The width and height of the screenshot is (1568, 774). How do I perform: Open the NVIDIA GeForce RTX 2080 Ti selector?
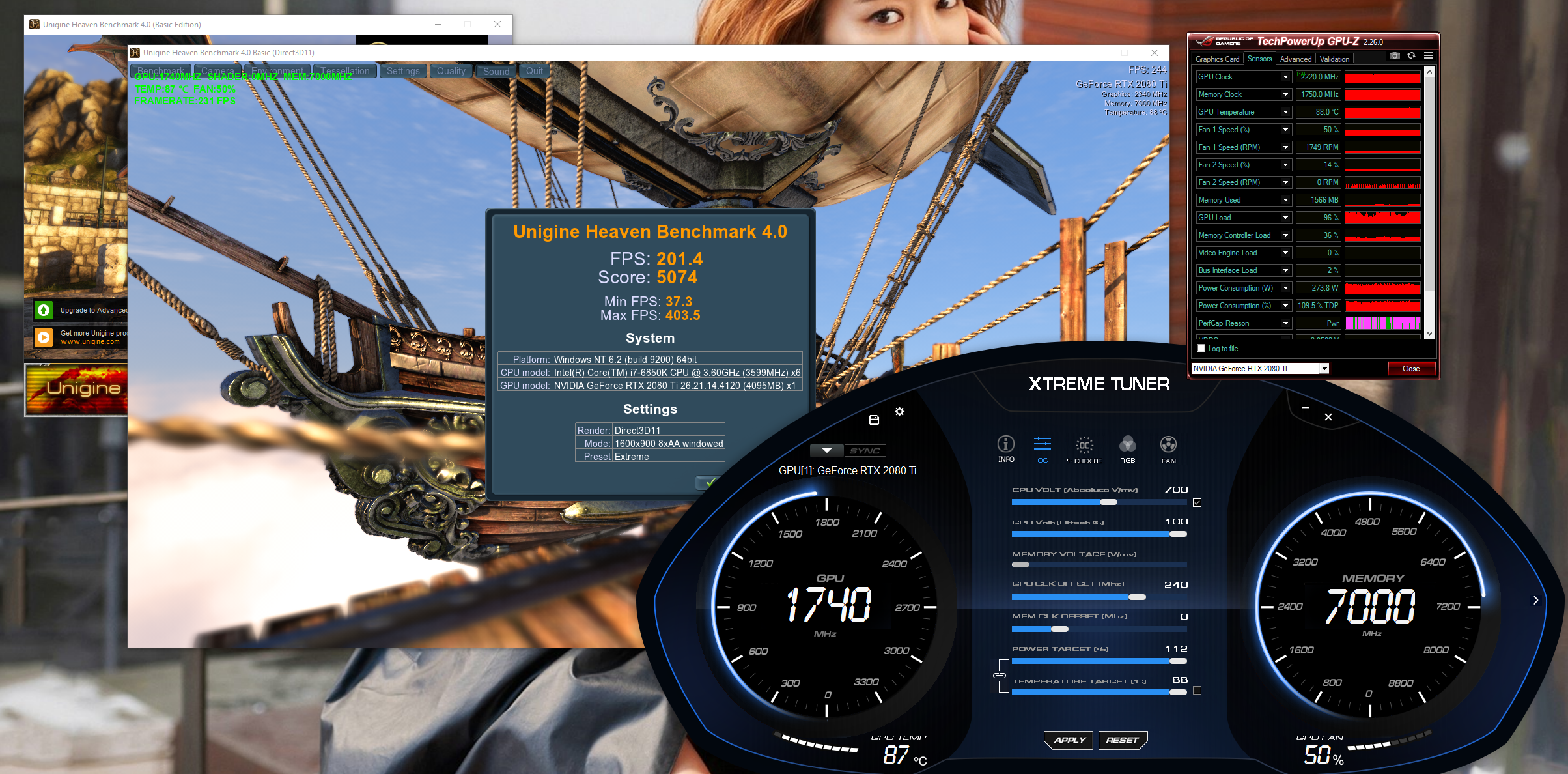(1260, 369)
